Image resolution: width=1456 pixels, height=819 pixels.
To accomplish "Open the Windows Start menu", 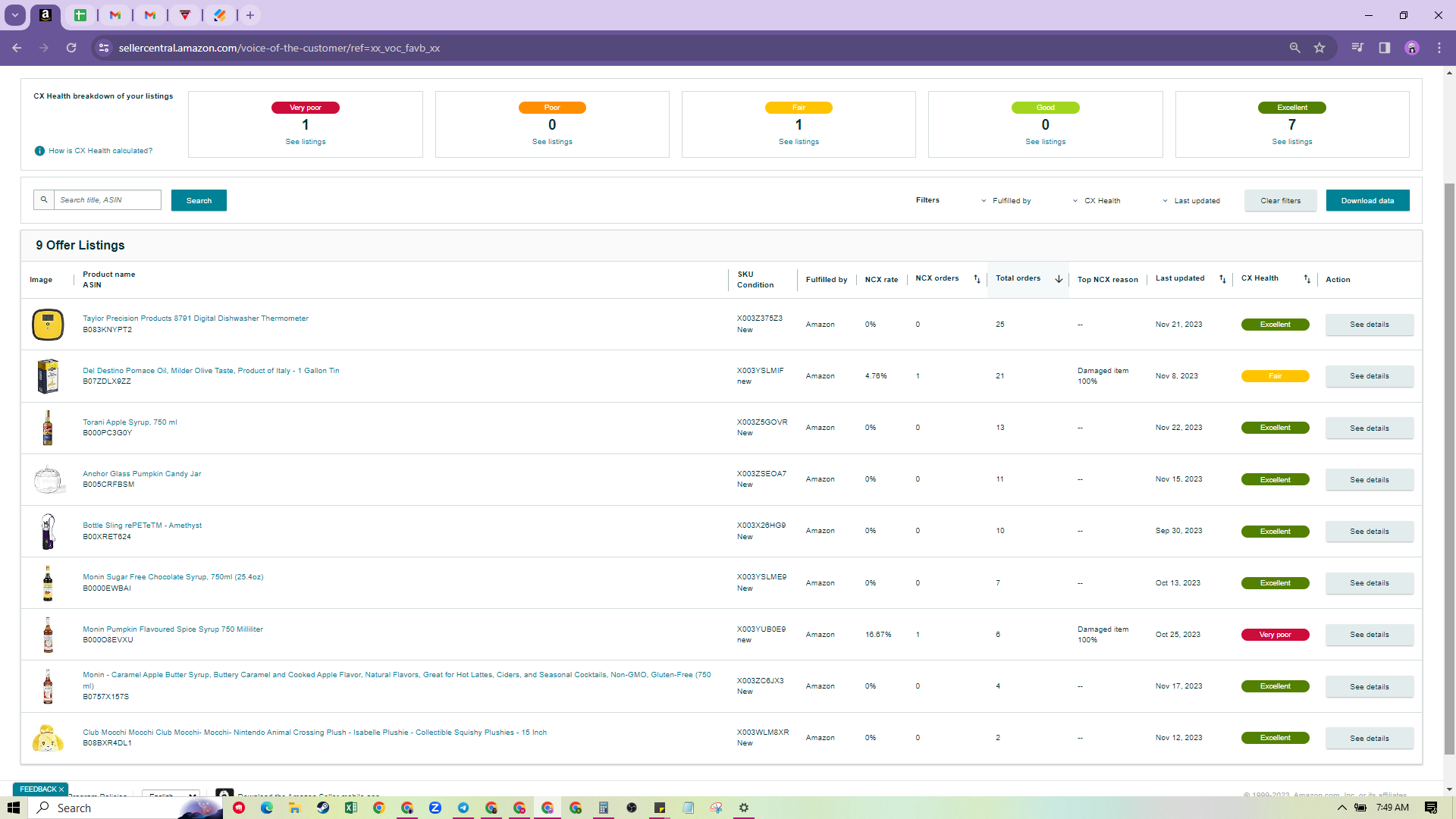I will pyautogui.click(x=14, y=808).
